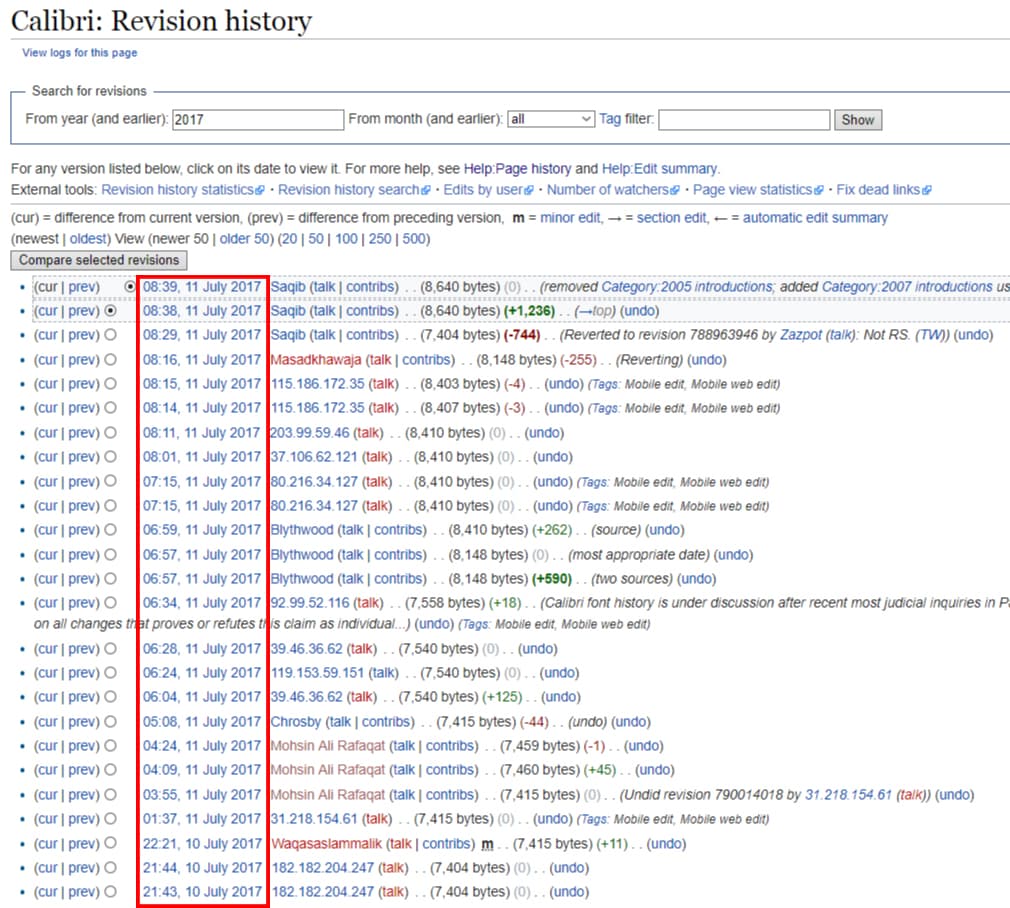Select radio button for 05:08 revision

pyautogui.click(x=111, y=722)
